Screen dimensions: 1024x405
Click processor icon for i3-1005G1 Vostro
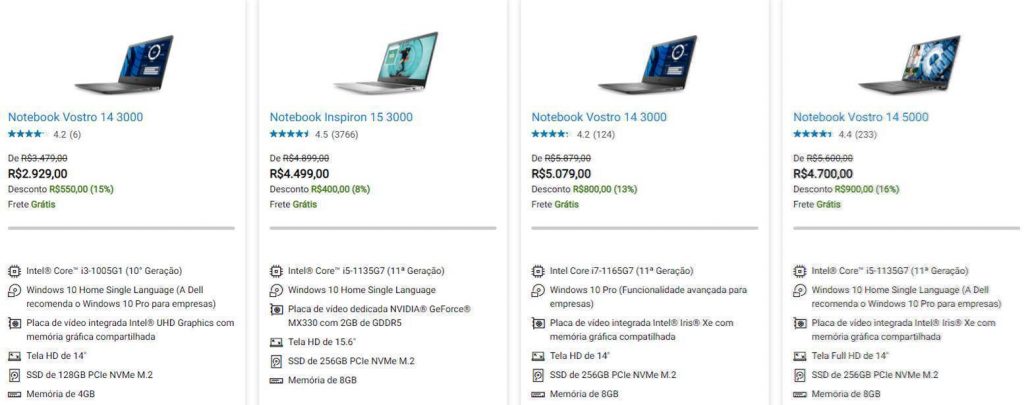tap(14, 270)
